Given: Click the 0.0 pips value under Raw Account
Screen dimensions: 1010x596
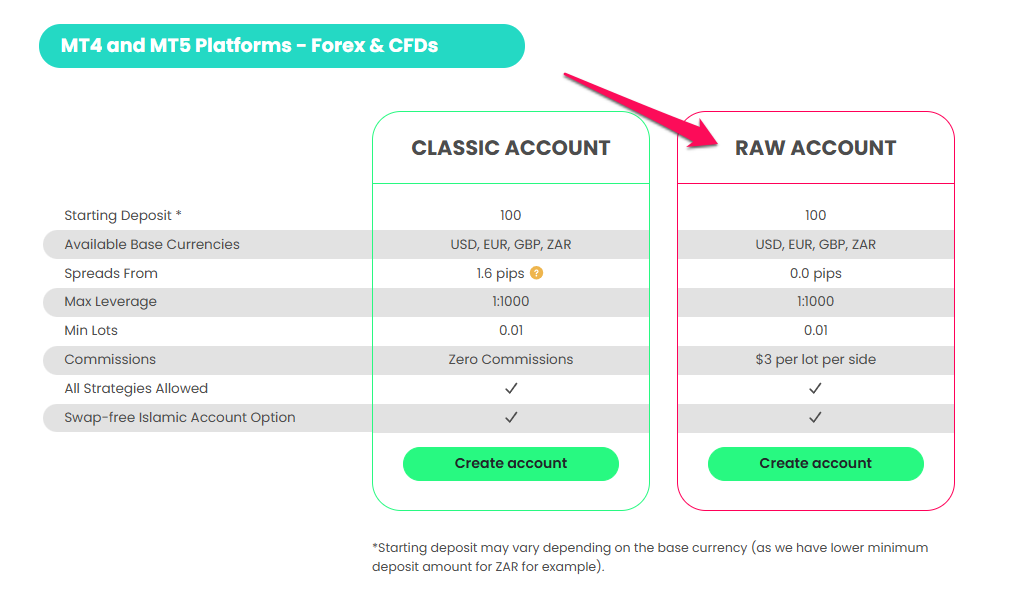Looking at the screenshot, I should 815,273.
